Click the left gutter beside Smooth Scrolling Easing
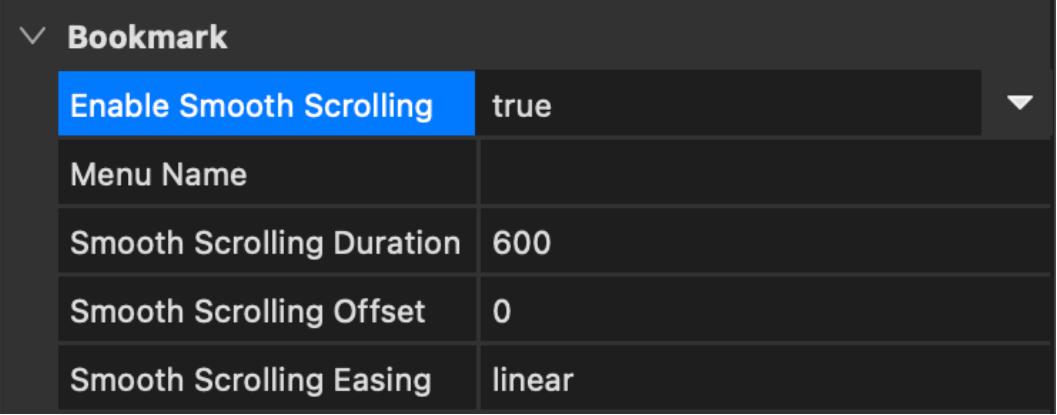 (30, 380)
